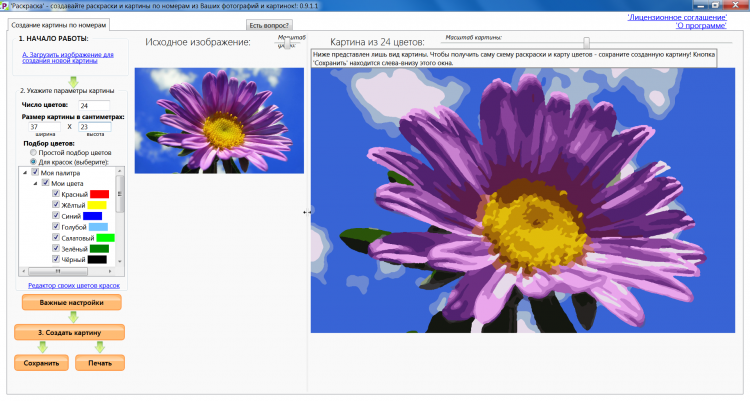Viewport: 750px width, 401px height.
Task: Click the black 'Чёрный' swatch
Action: (x=97, y=260)
